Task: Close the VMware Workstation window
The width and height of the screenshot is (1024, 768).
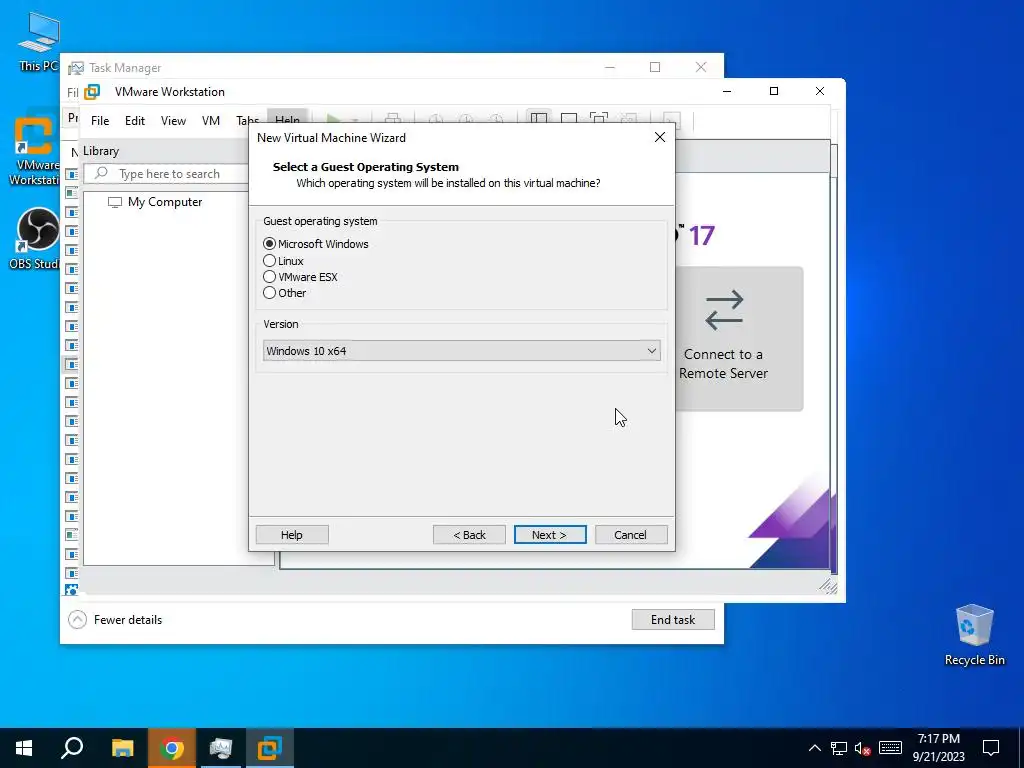Action: pyautogui.click(x=820, y=91)
